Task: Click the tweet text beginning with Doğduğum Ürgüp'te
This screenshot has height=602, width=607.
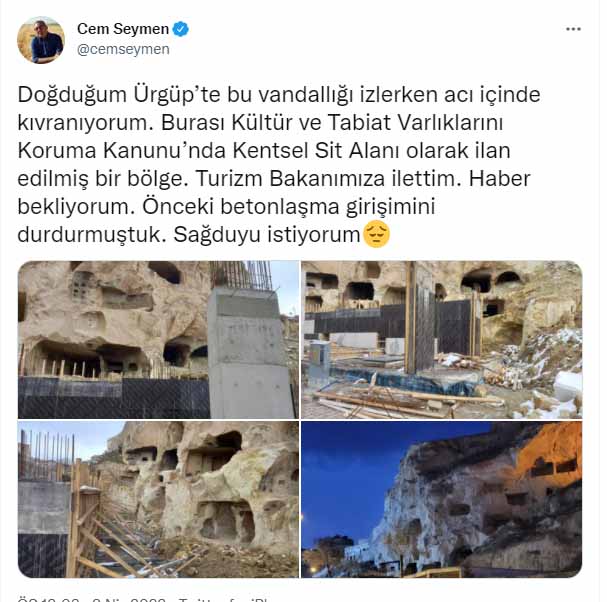Action: (x=279, y=165)
